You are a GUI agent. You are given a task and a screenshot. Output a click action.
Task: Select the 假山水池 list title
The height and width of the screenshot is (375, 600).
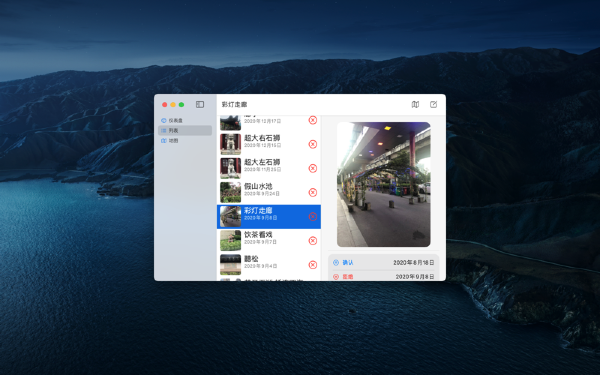coord(258,186)
